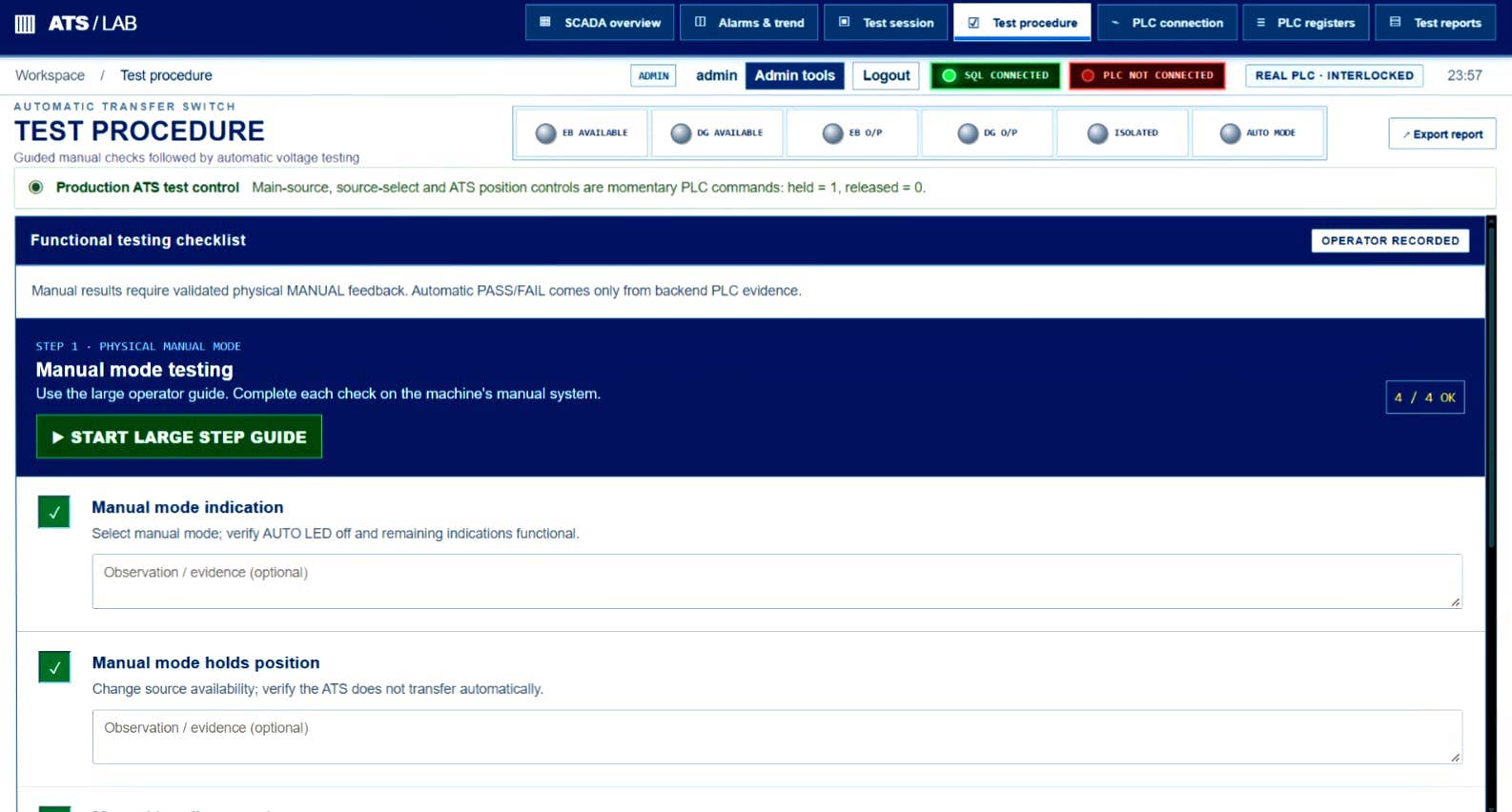Open the PLC connection tab
Image resolution: width=1512 pixels, height=812 pixels.
(x=1168, y=23)
